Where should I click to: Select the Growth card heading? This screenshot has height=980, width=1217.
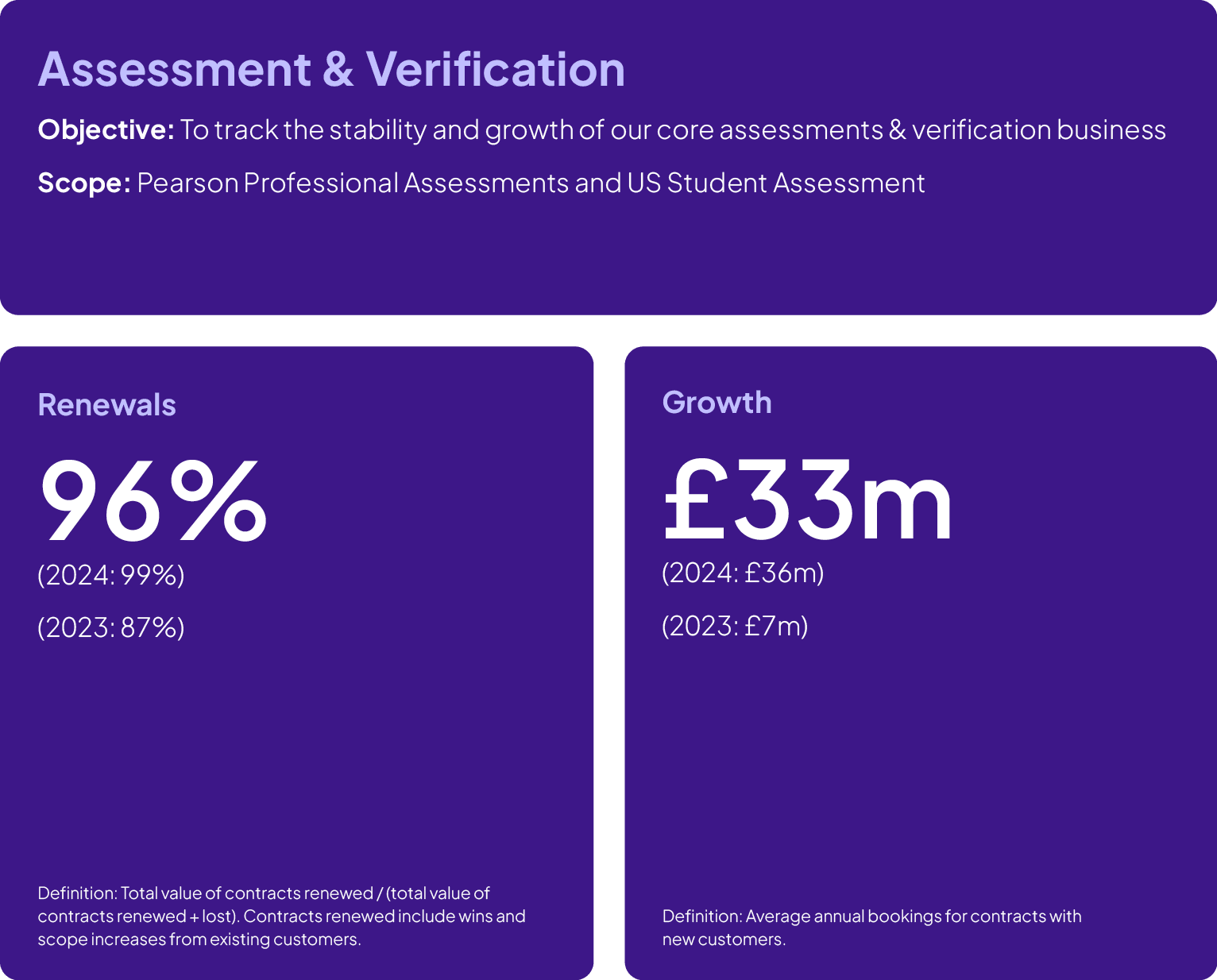coord(717,403)
